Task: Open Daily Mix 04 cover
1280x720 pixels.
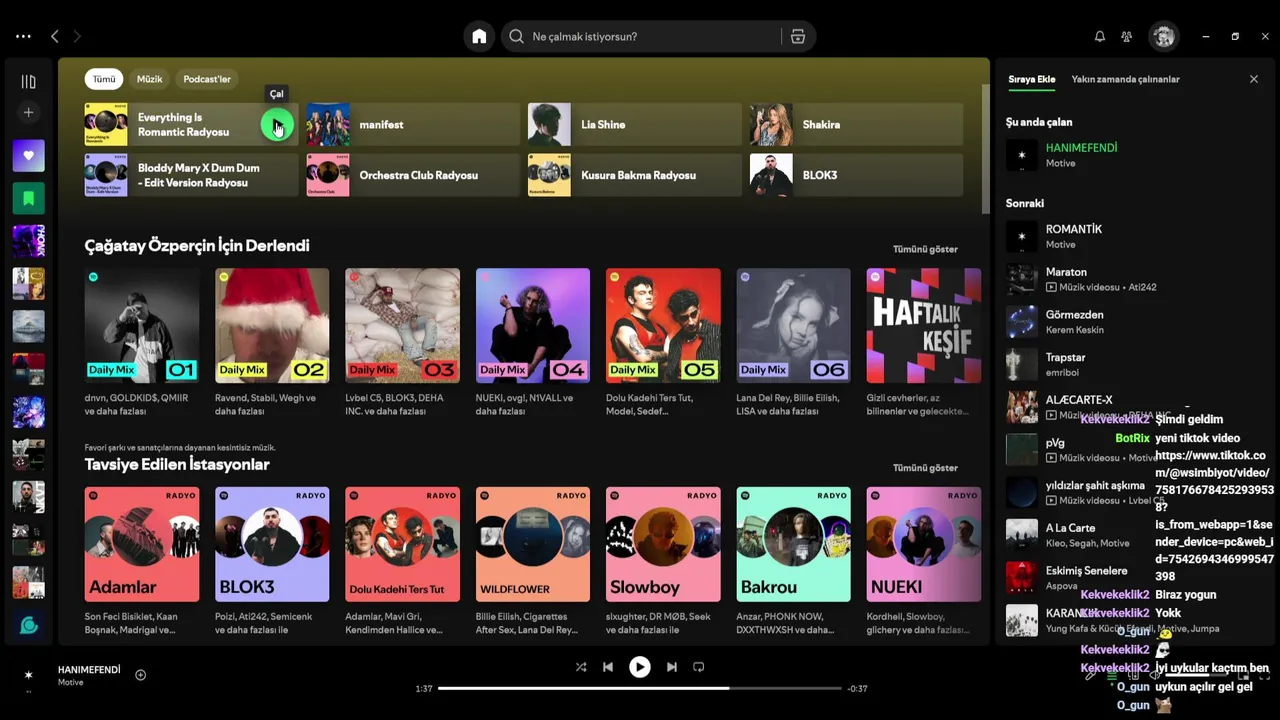Action: coord(533,325)
